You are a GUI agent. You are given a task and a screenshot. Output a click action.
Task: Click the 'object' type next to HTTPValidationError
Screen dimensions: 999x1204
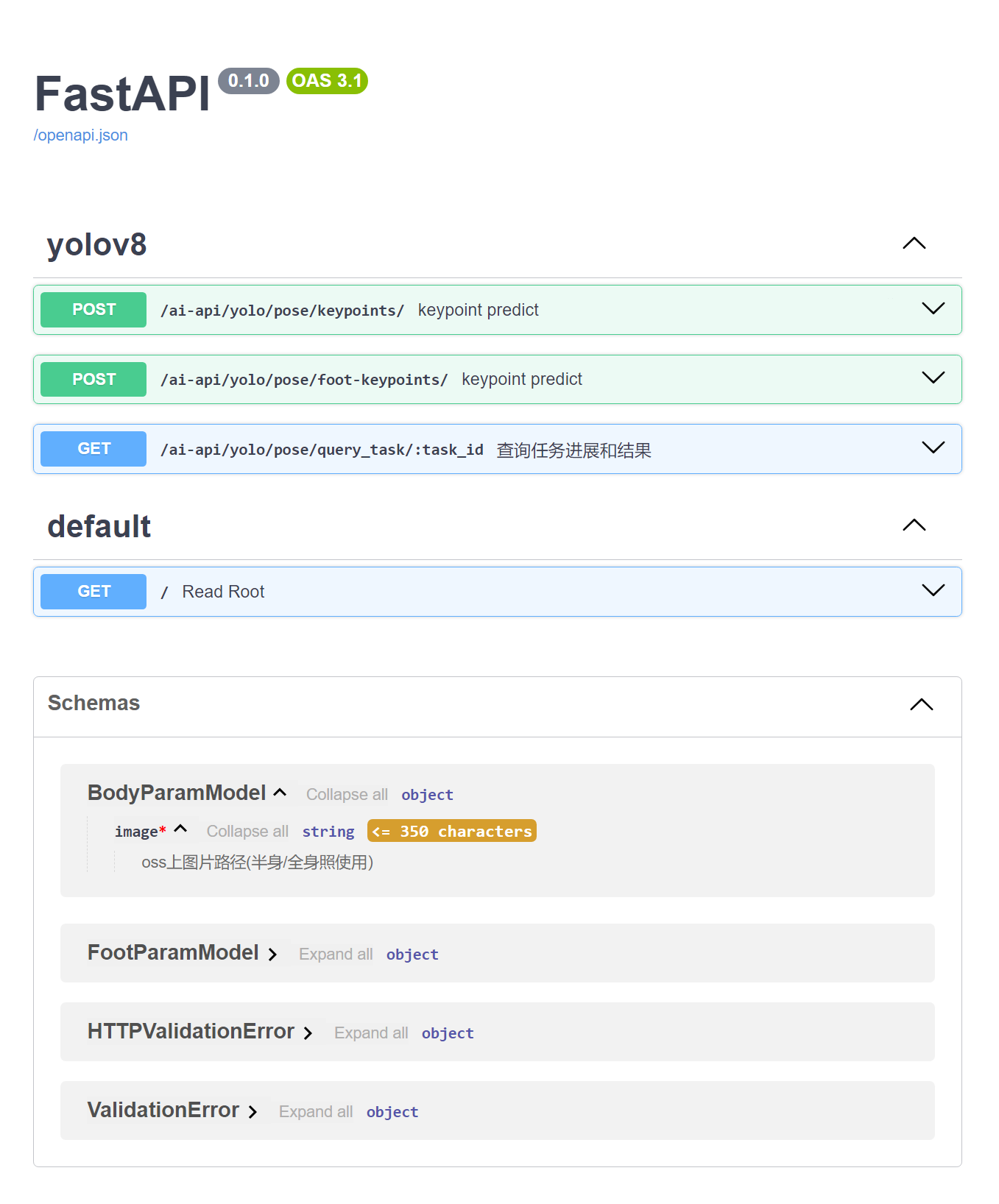[x=448, y=1033]
